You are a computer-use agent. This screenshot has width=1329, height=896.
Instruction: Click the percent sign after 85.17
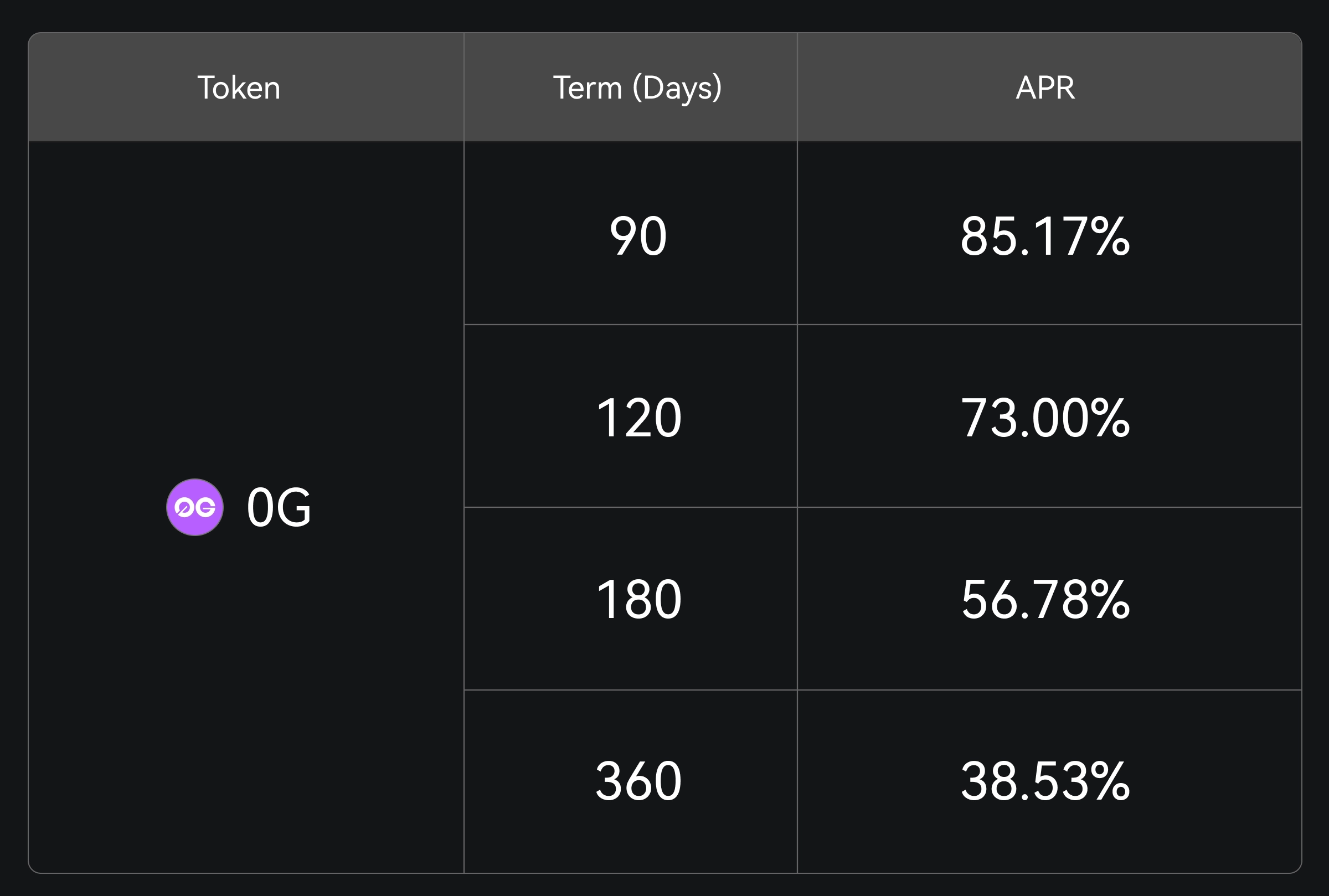click(1110, 235)
